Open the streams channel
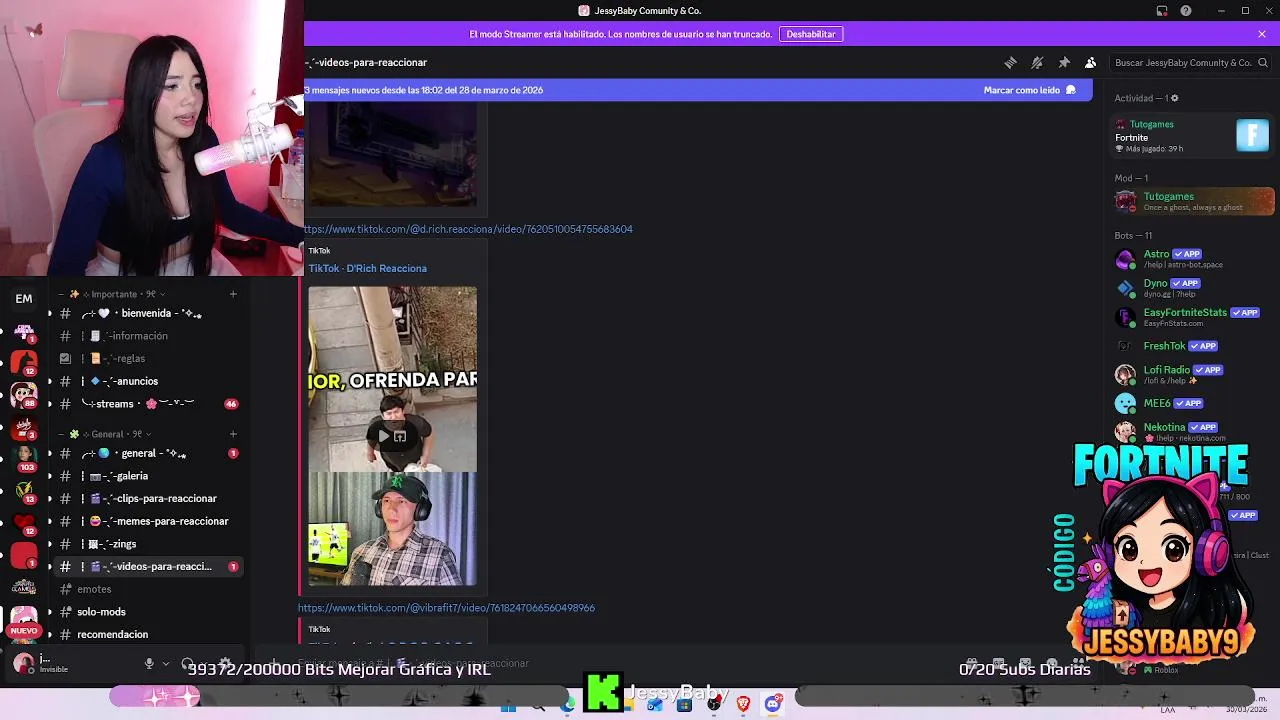 [x=148, y=404]
